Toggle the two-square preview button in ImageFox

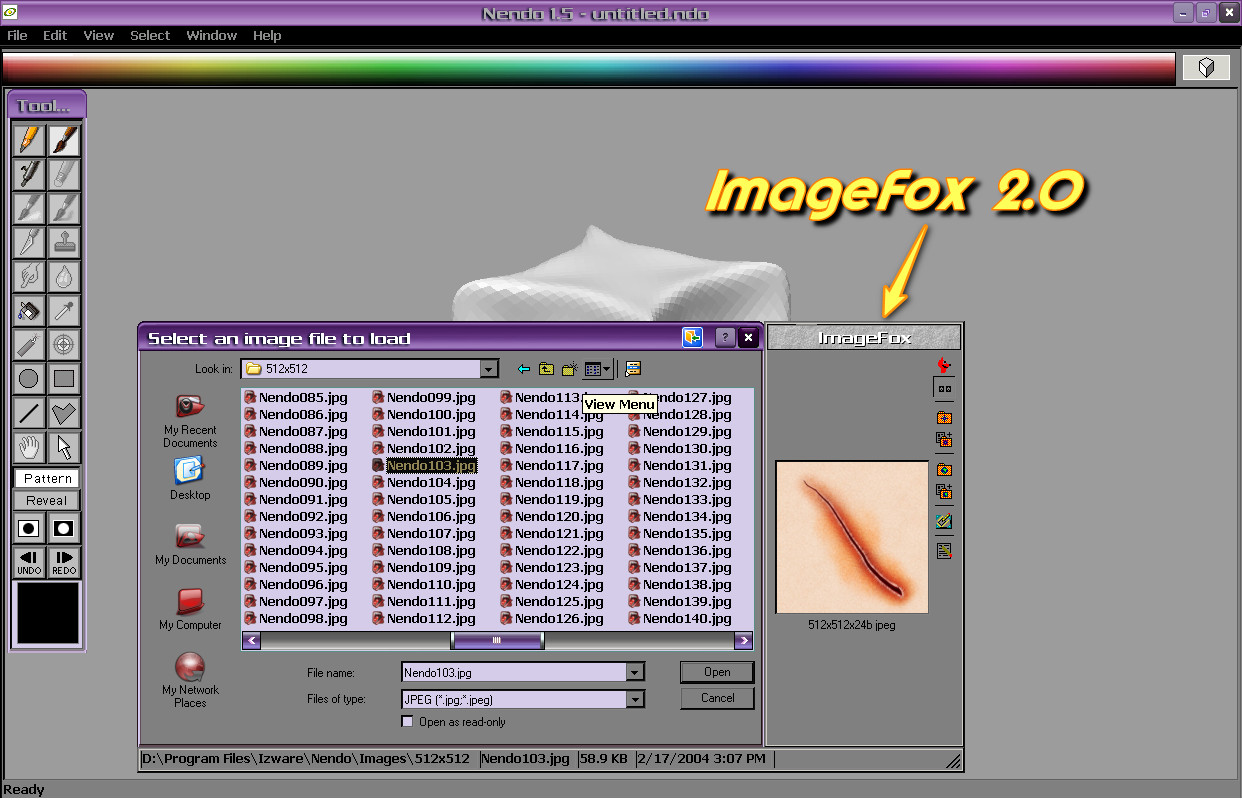click(x=943, y=389)
